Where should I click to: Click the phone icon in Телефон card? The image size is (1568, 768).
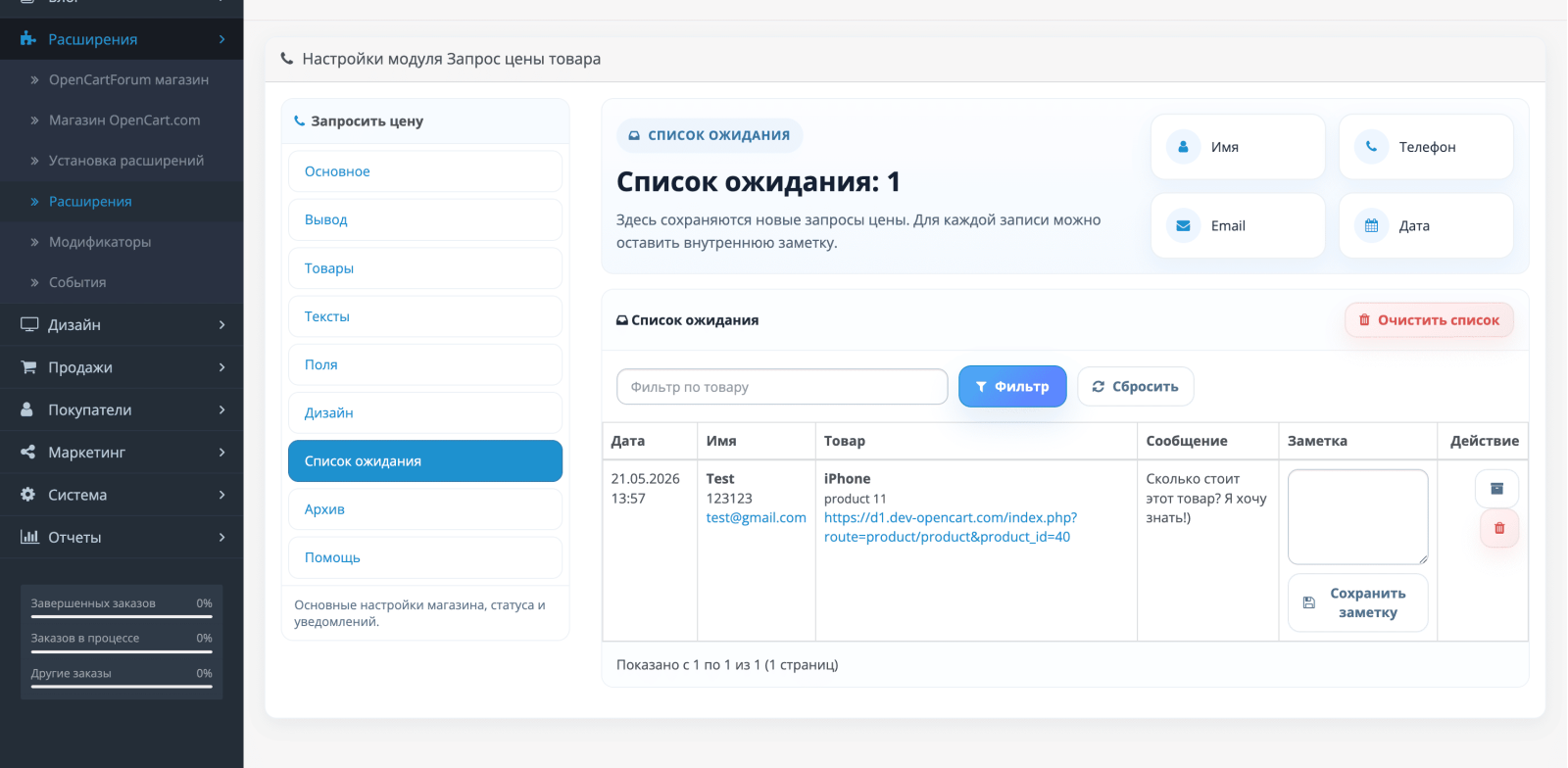[x=1371, y=147]
